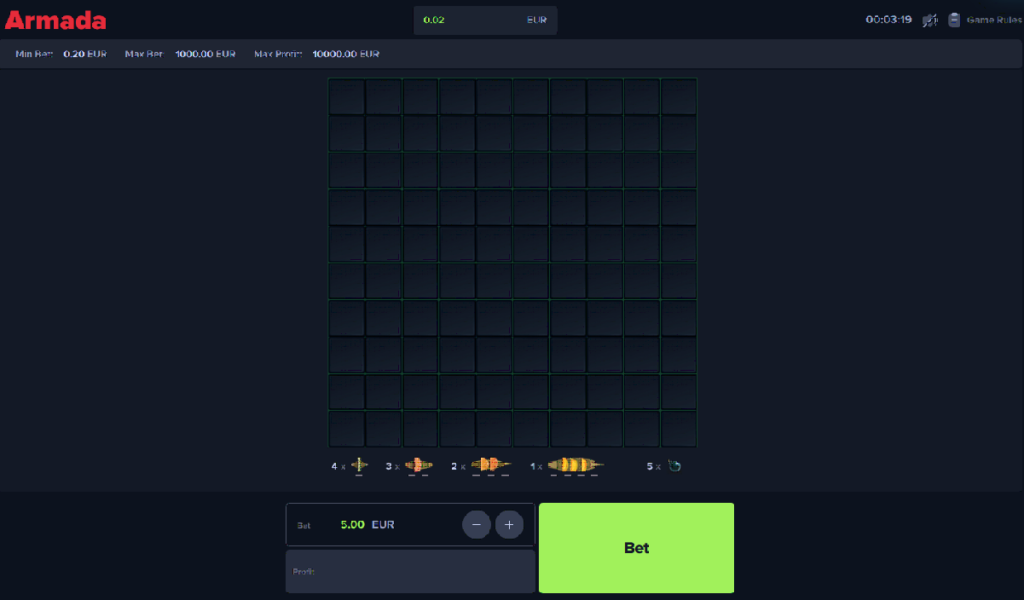Click the four-cell ship icon
Image resolution: width=1024 pixels, height=600 pixels.
[576, 466]
